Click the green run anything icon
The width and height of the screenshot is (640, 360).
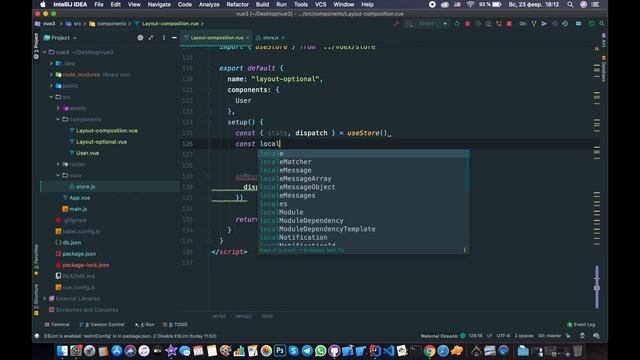pyautogui.click(x=591, y=24)
